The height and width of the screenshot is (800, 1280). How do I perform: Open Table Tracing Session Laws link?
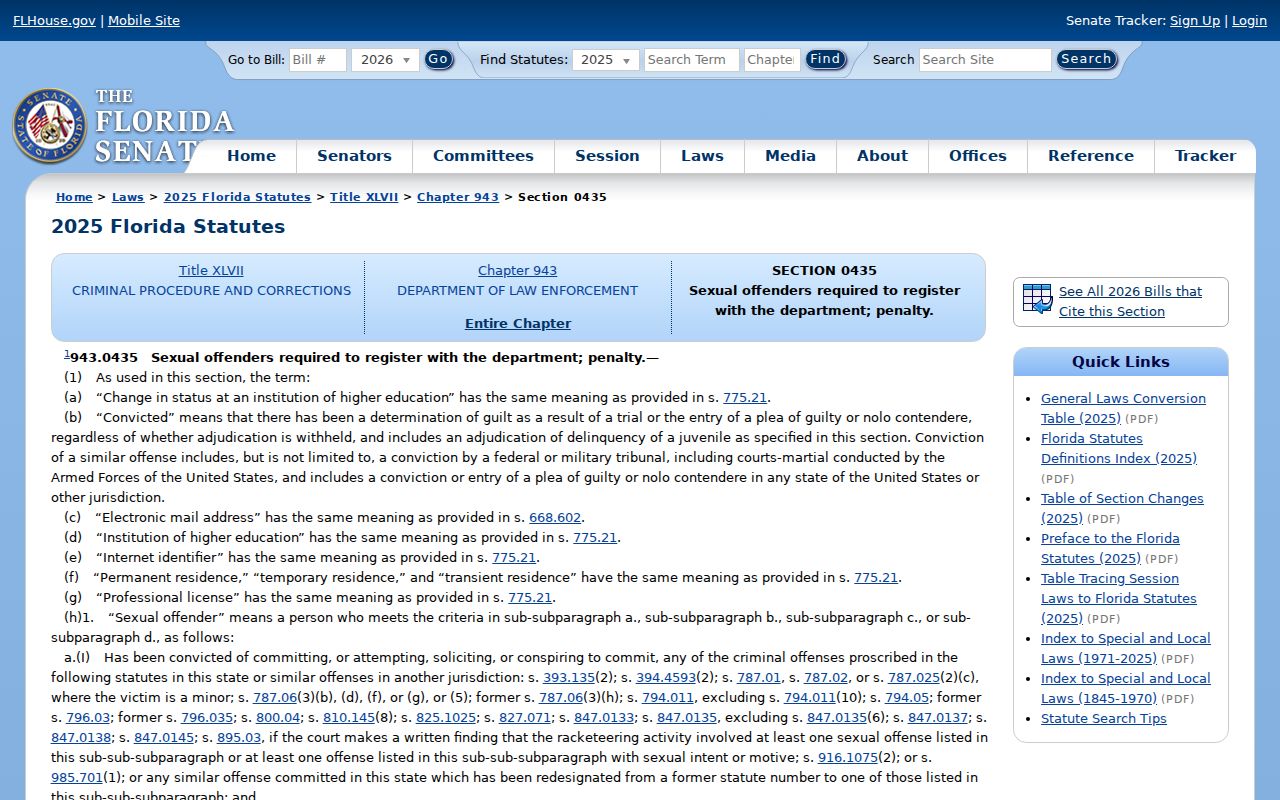1118,598
